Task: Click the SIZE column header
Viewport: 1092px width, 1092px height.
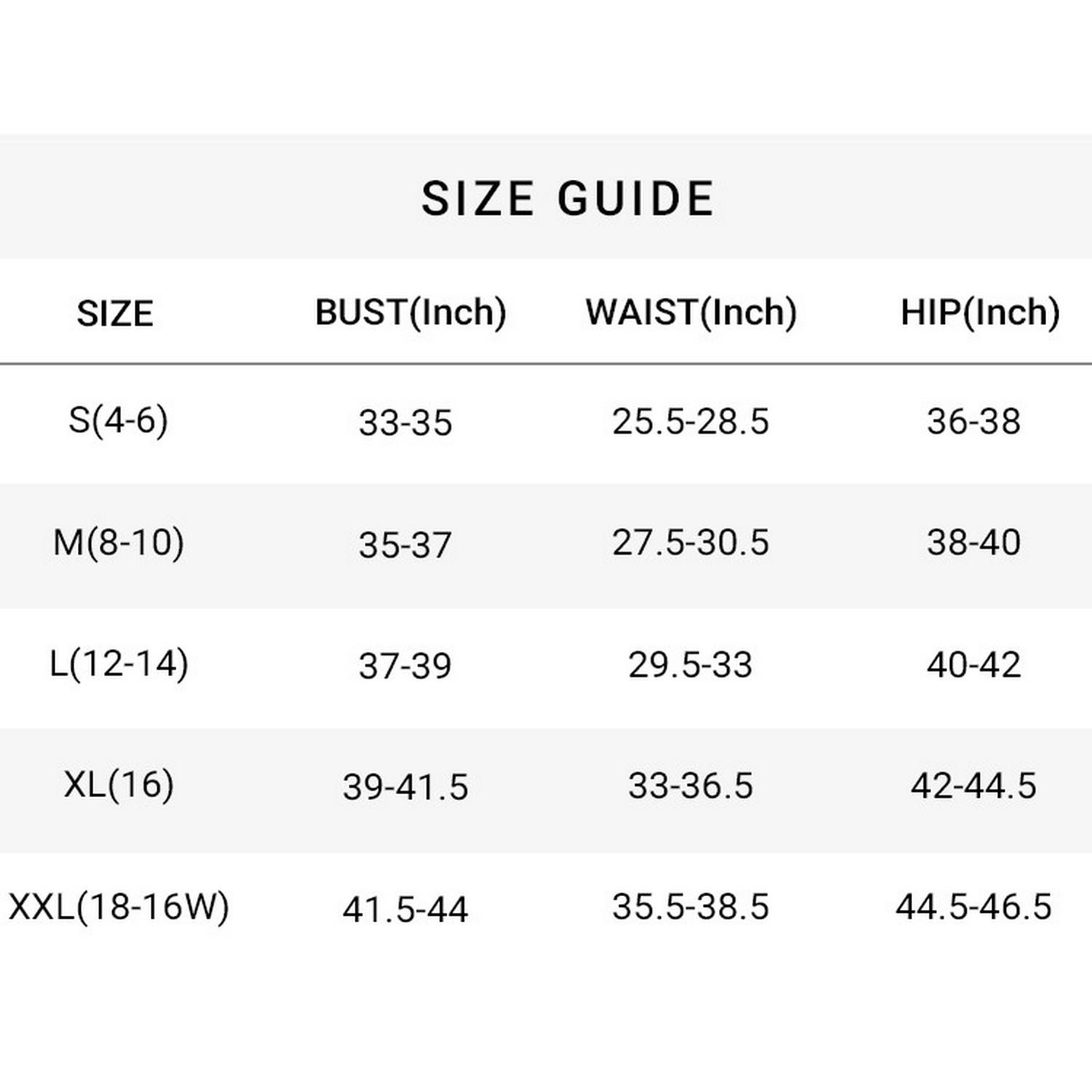Action: click(115, 314)
